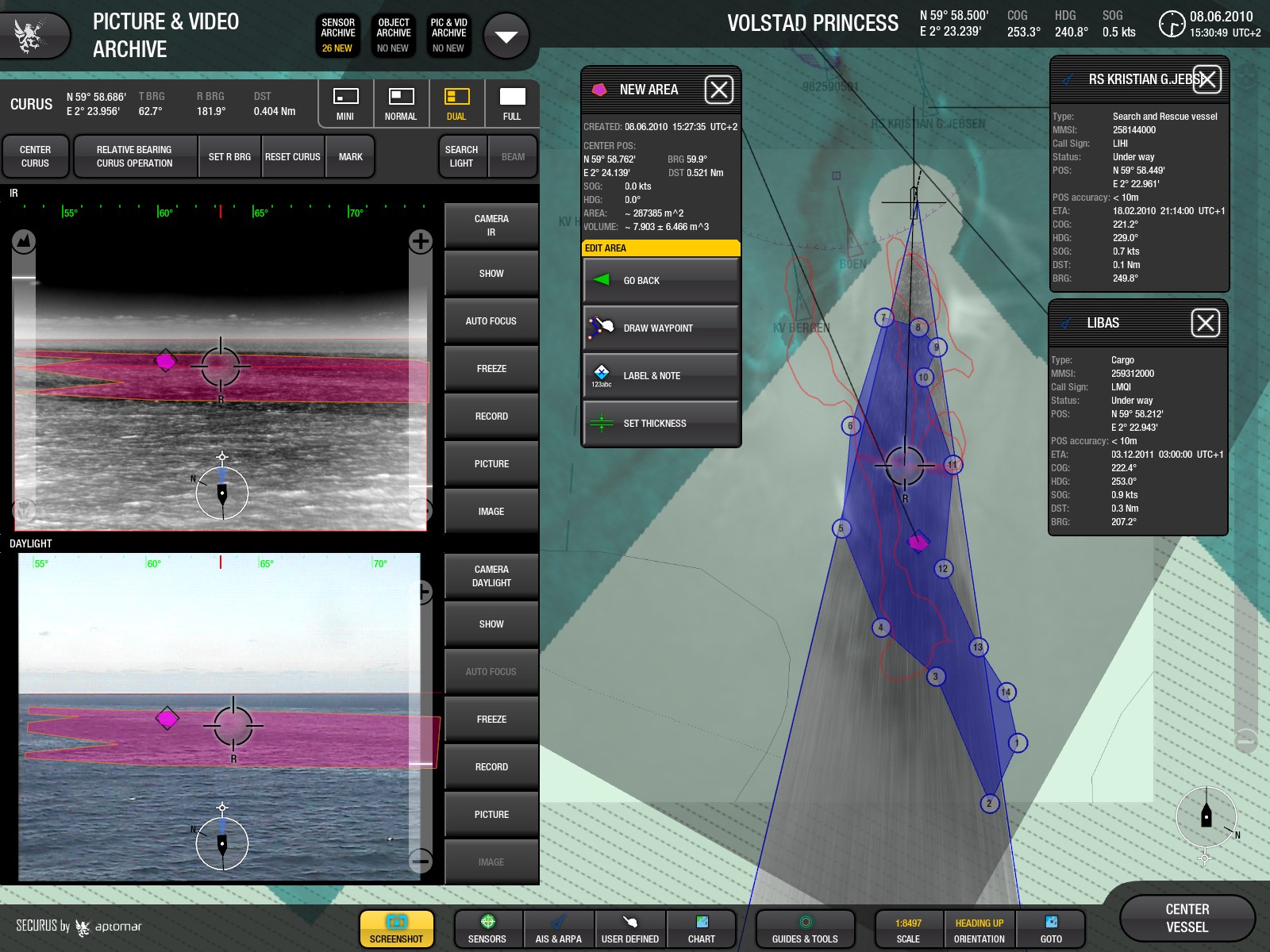Close the LIBAS vessel panel

pos(1206,323)
